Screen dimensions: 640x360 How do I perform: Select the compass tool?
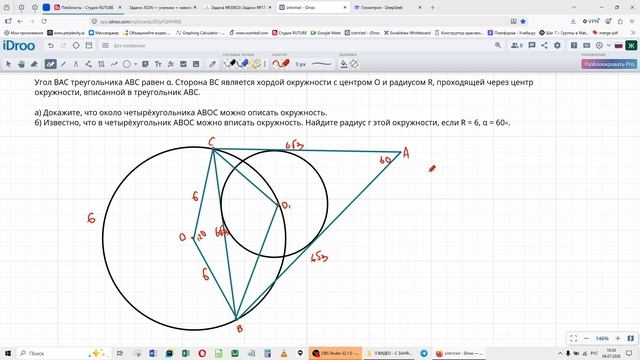coord(76,64)
